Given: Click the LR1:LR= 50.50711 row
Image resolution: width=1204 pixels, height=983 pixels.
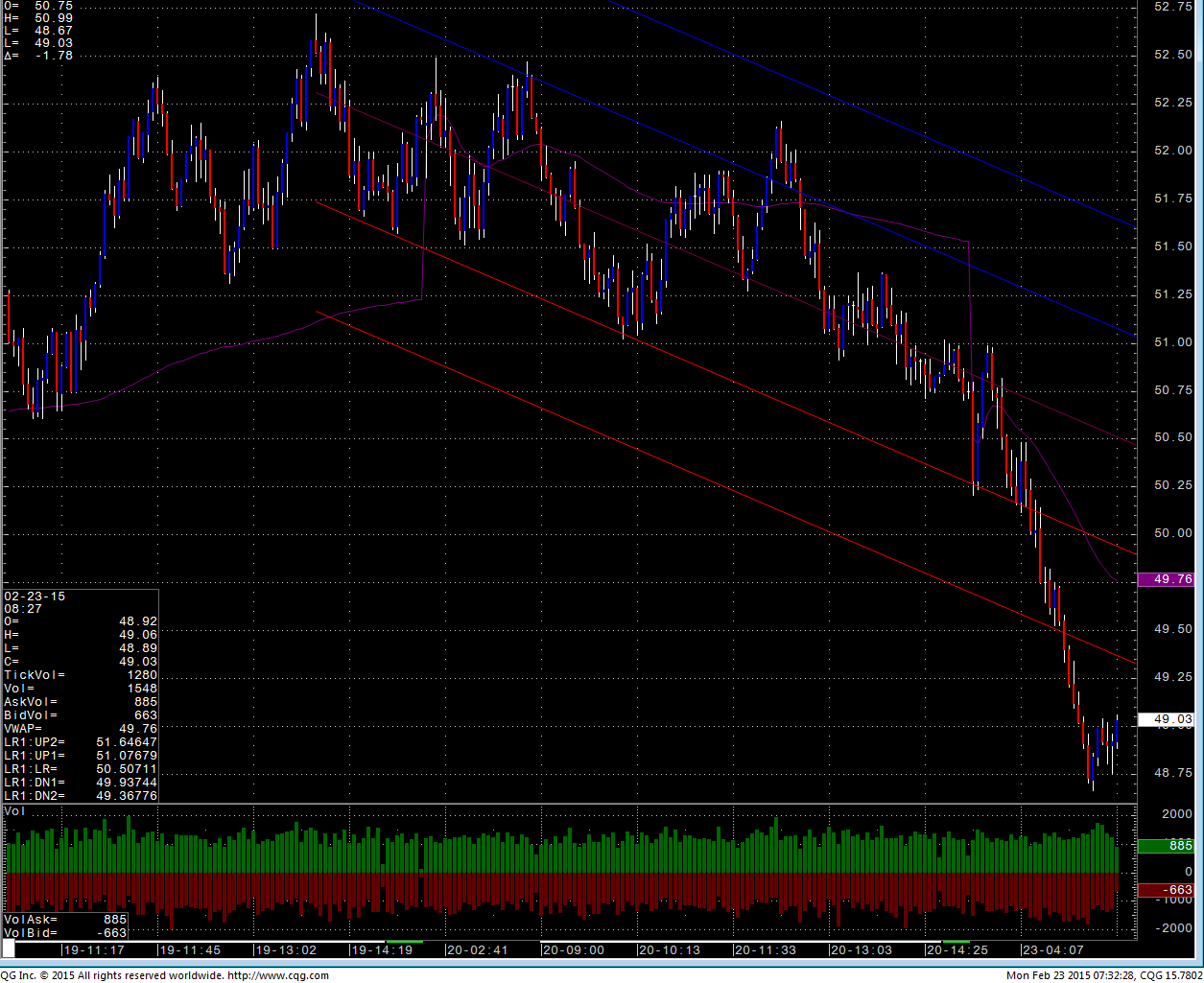Looking at the screenshot, I should pyautogui.click(x=81, y=769).
